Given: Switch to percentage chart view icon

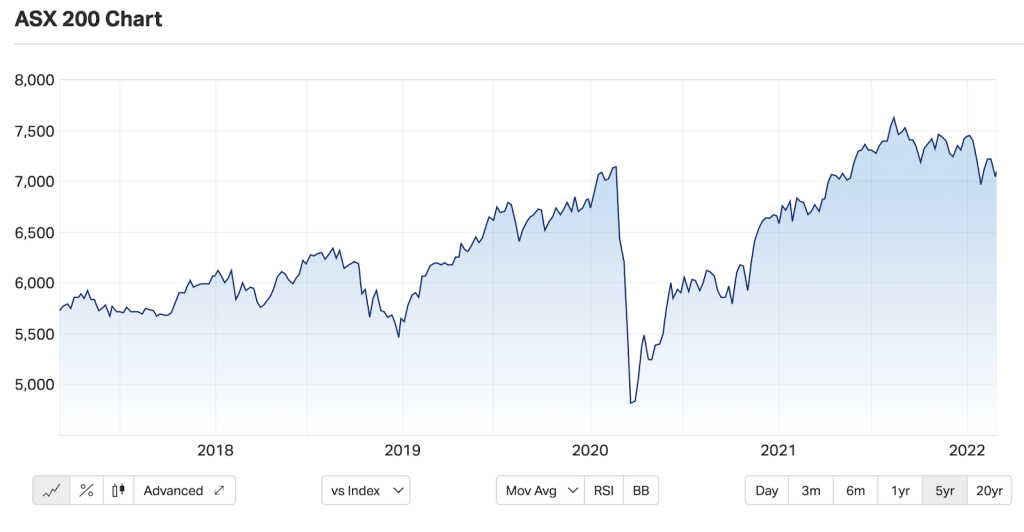Looking at the screenshot, I should point(87,490).
